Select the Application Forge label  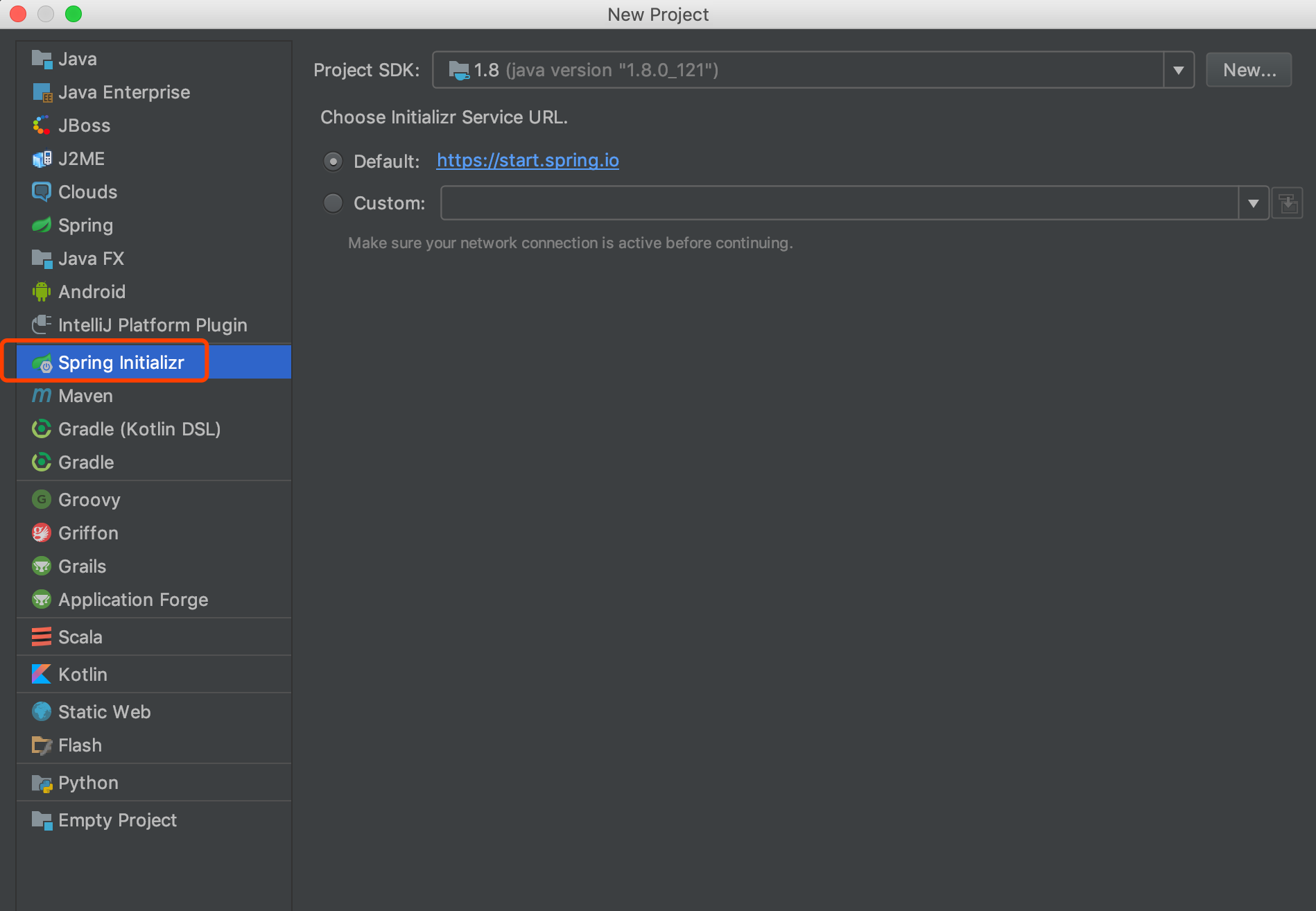coord(133,600)
